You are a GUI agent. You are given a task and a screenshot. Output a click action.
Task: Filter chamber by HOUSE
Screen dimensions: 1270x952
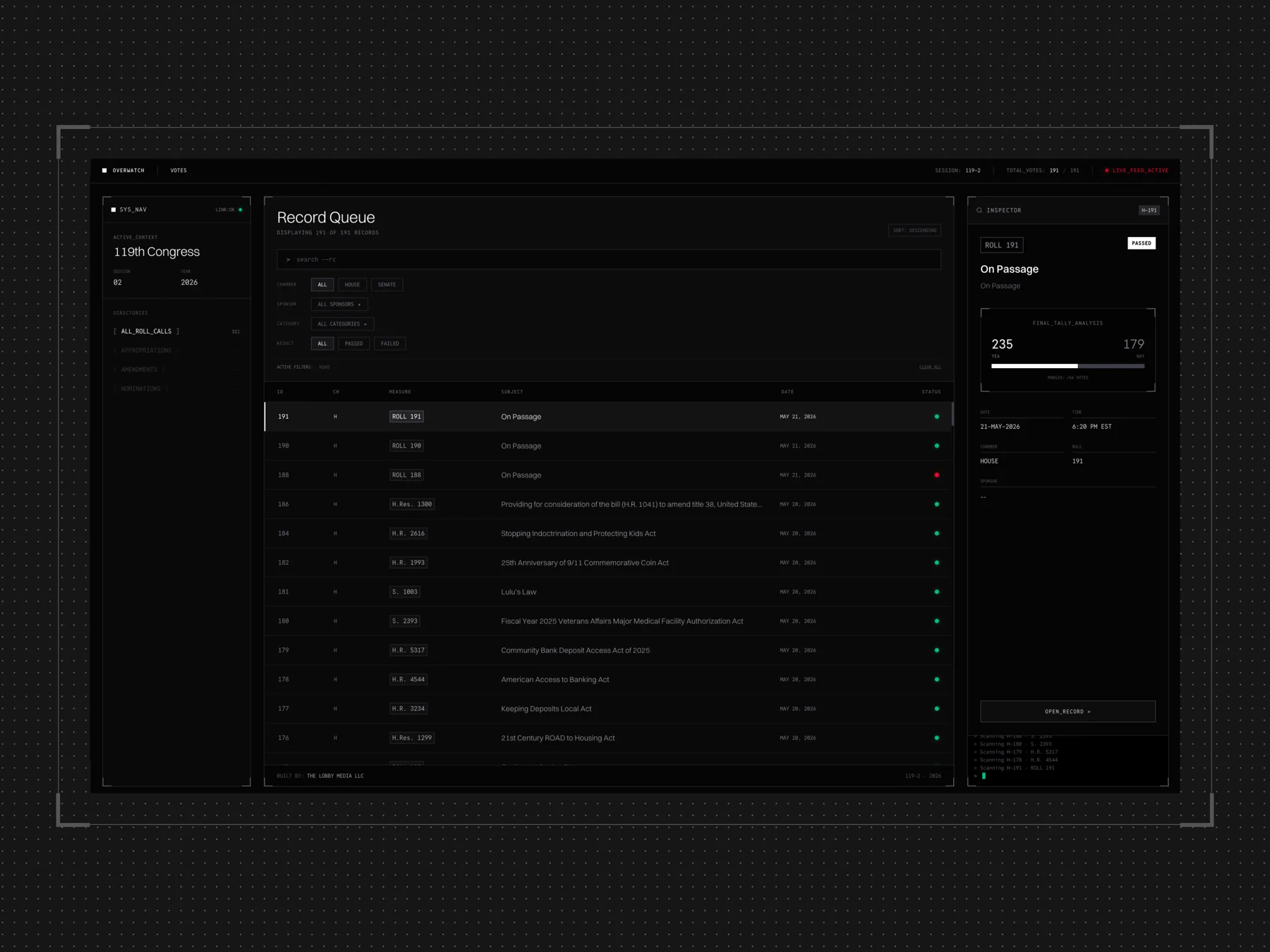tap(352, 285)
